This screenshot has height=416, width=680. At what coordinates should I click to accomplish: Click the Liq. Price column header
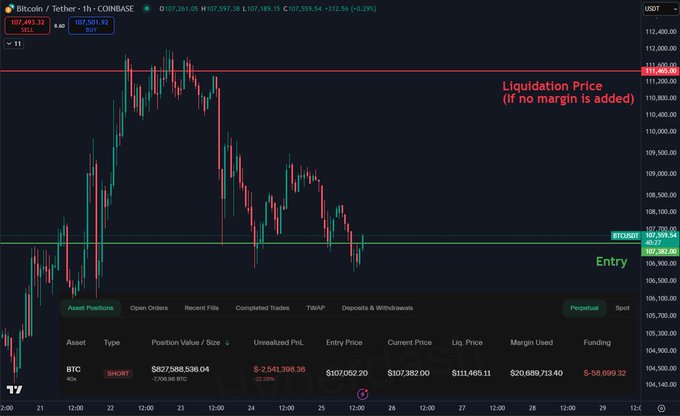pyautogui.click(x=467, y=343)
